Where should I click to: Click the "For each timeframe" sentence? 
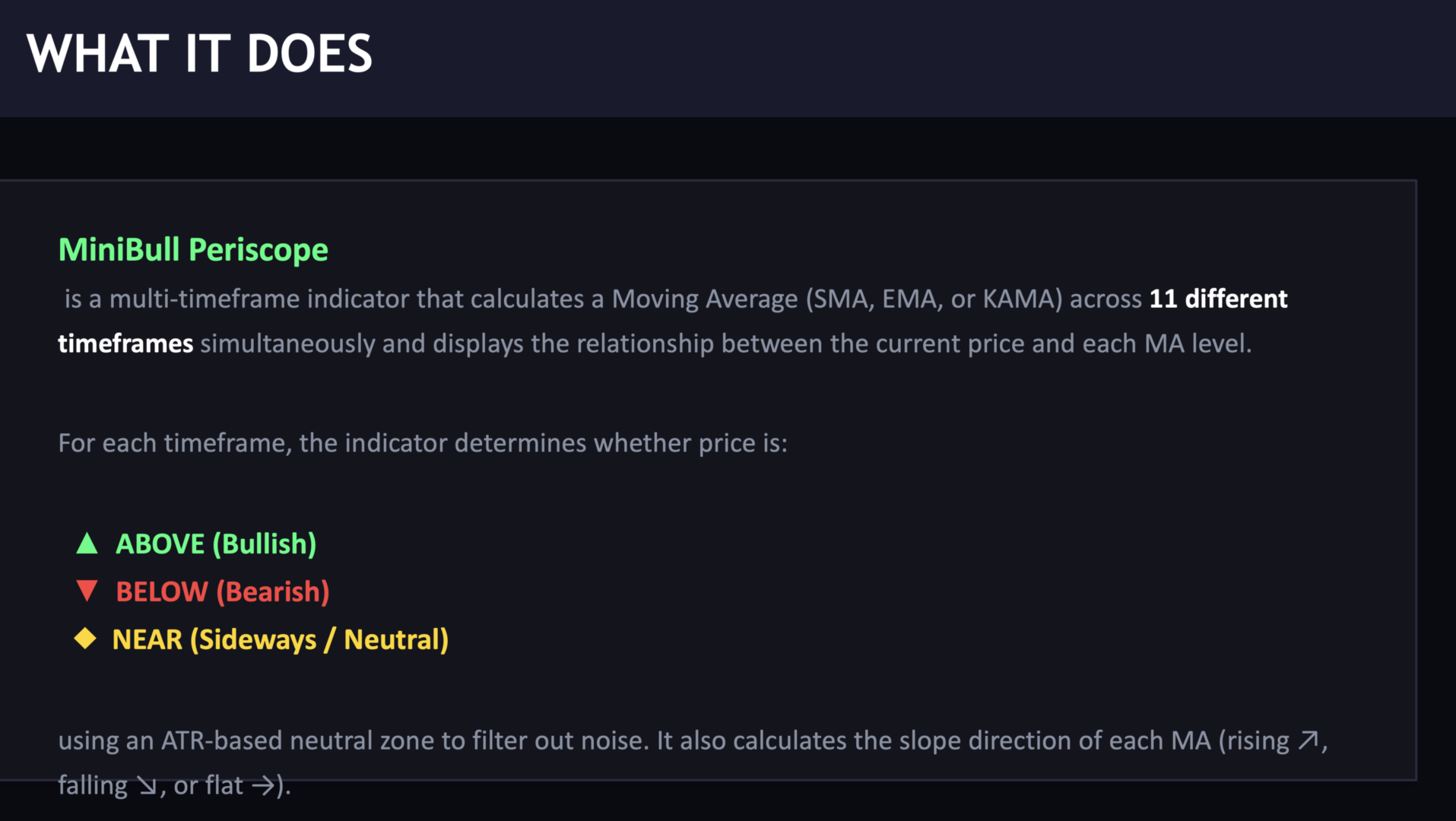pos(423,443)
